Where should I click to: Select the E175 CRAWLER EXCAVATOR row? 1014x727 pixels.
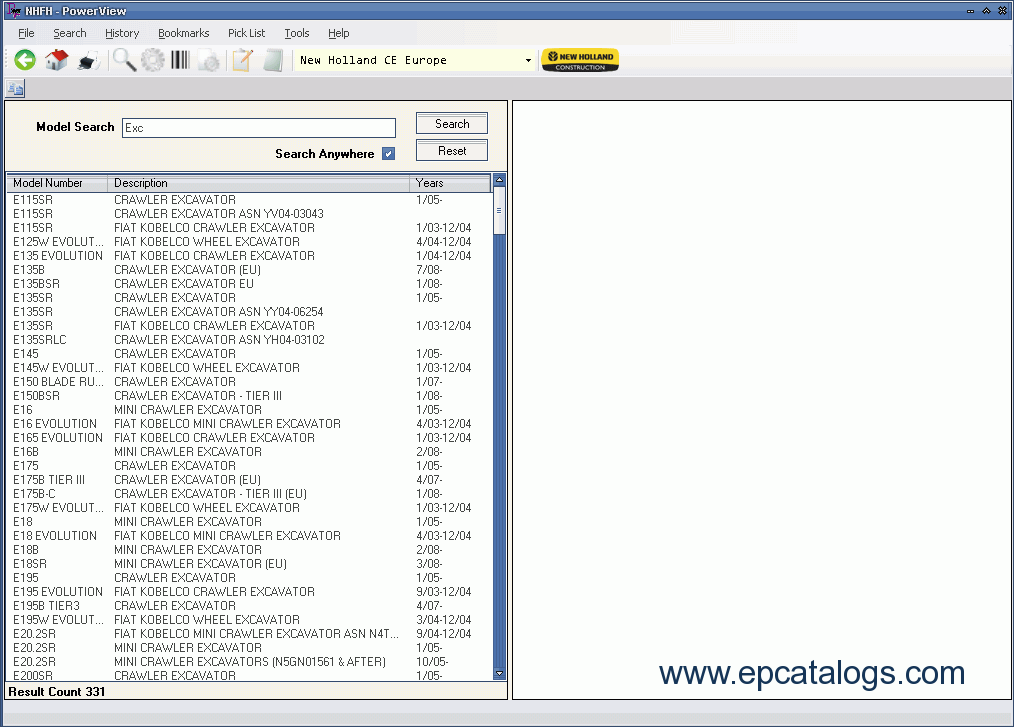[x=249, y=466]
